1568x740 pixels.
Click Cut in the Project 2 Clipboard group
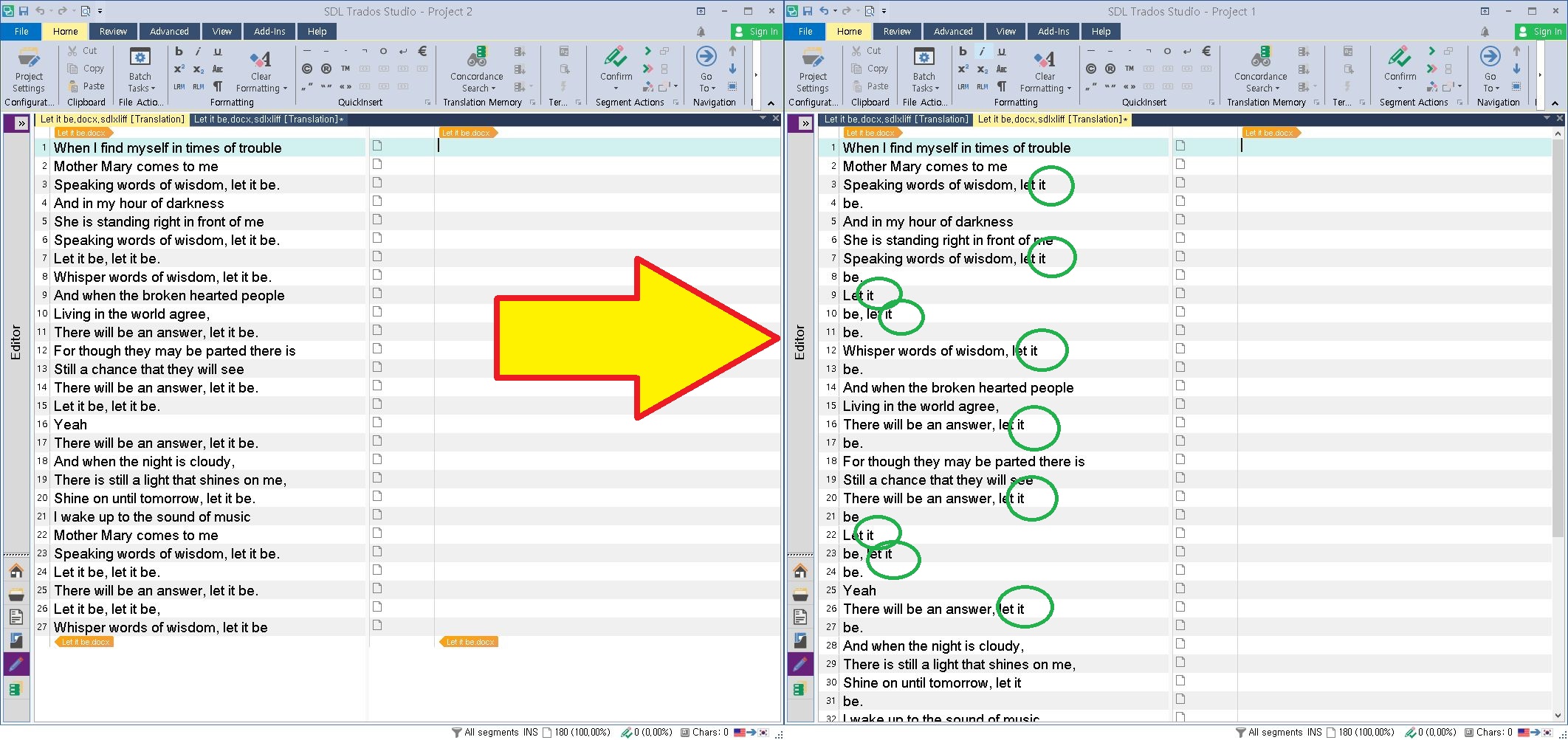[x=83, y=51]
